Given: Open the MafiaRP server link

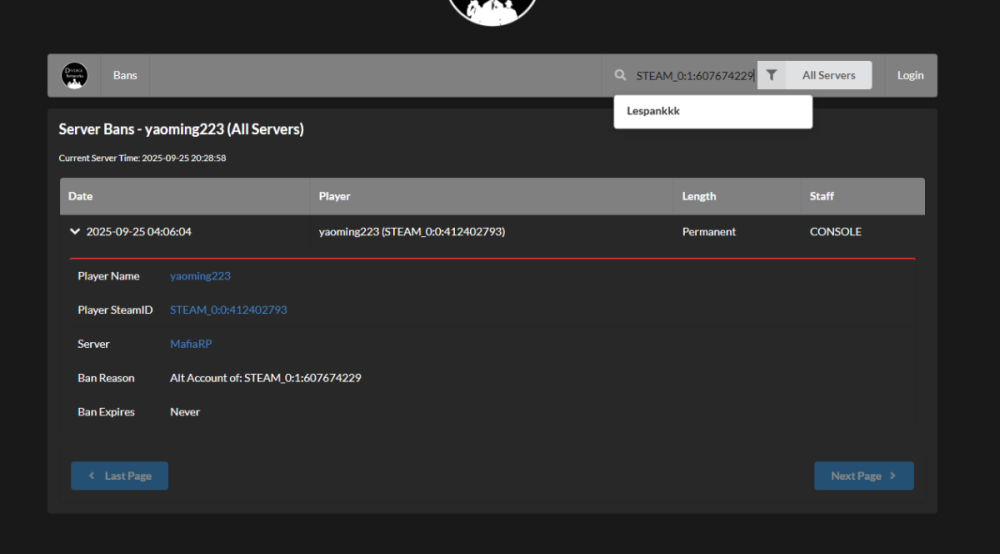Looking at the screenshot, I should (x=191, y=344).
